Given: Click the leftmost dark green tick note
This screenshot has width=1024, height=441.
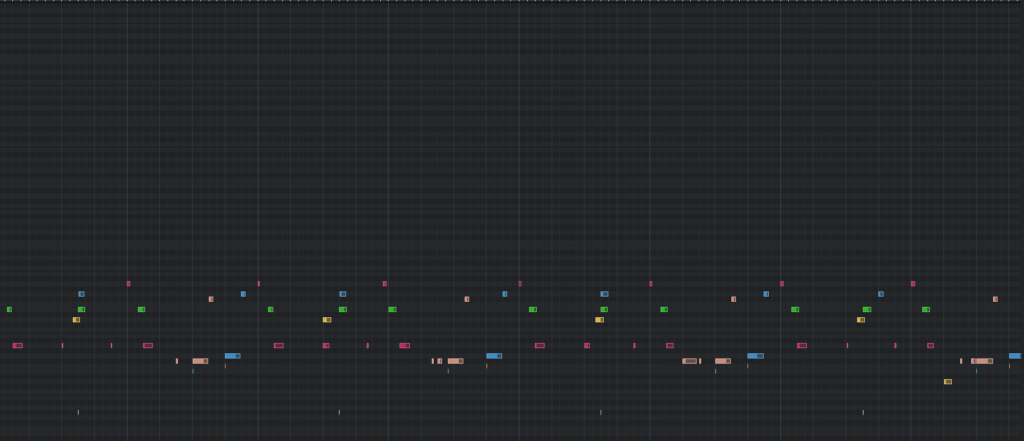Looking at the screenshot, I should (x=193, y=371).
